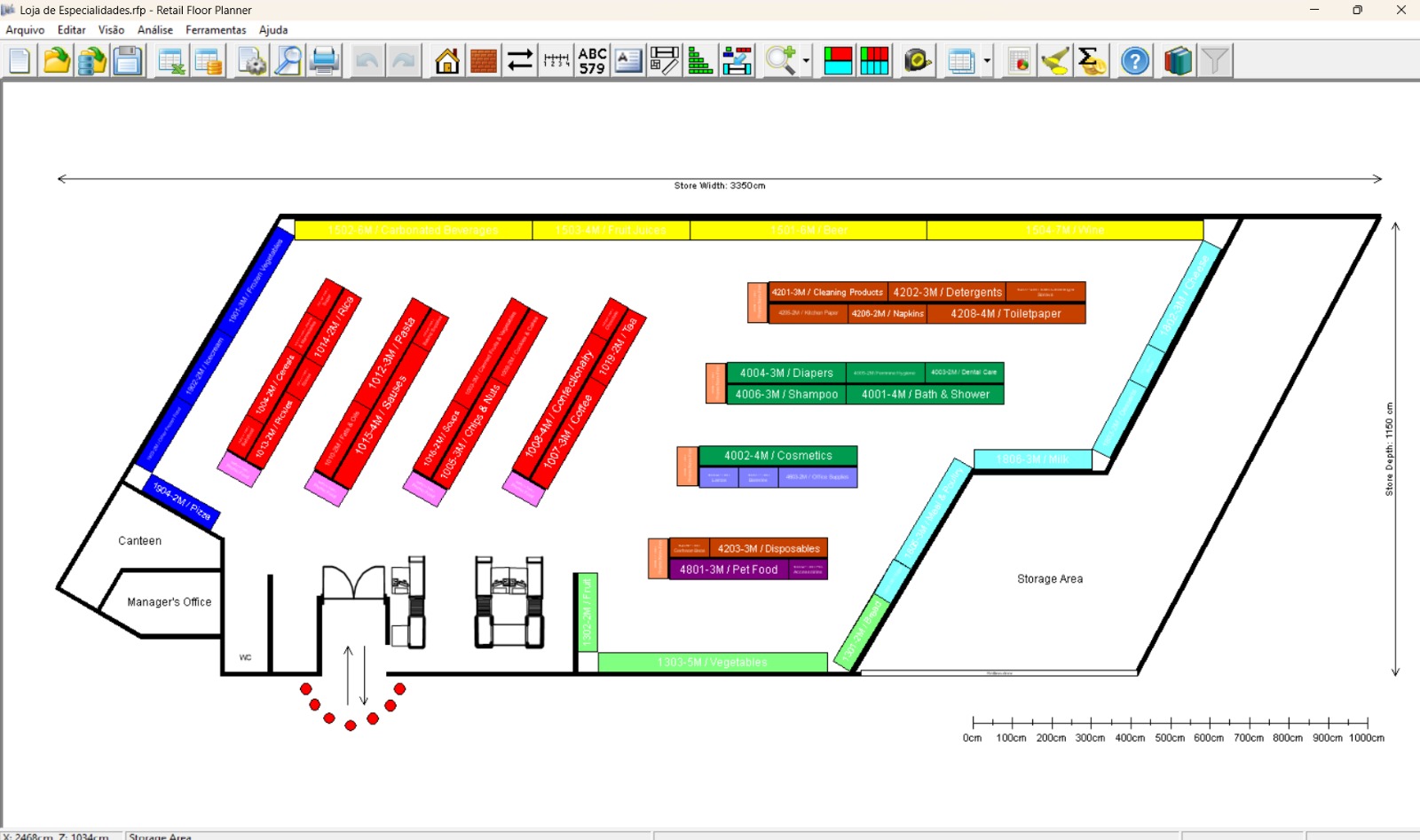
Task: Select the 4202-3M Detergents fixture
Action: point(947,292)
